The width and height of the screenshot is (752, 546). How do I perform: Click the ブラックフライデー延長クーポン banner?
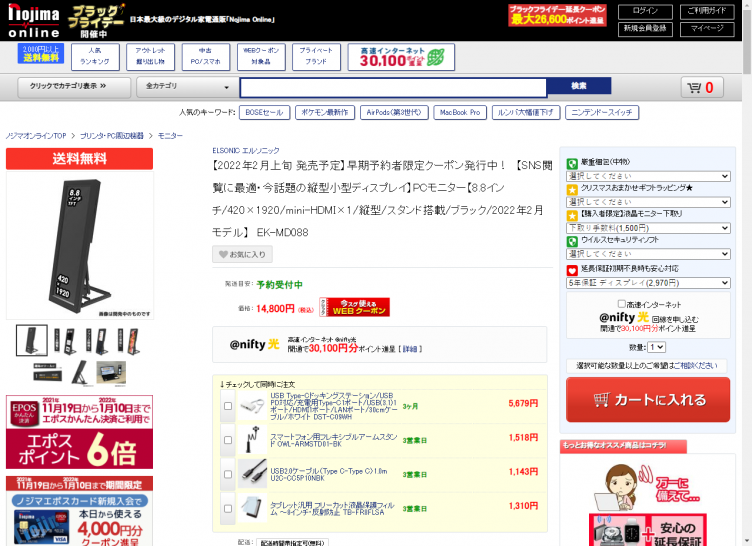(557, 15)
